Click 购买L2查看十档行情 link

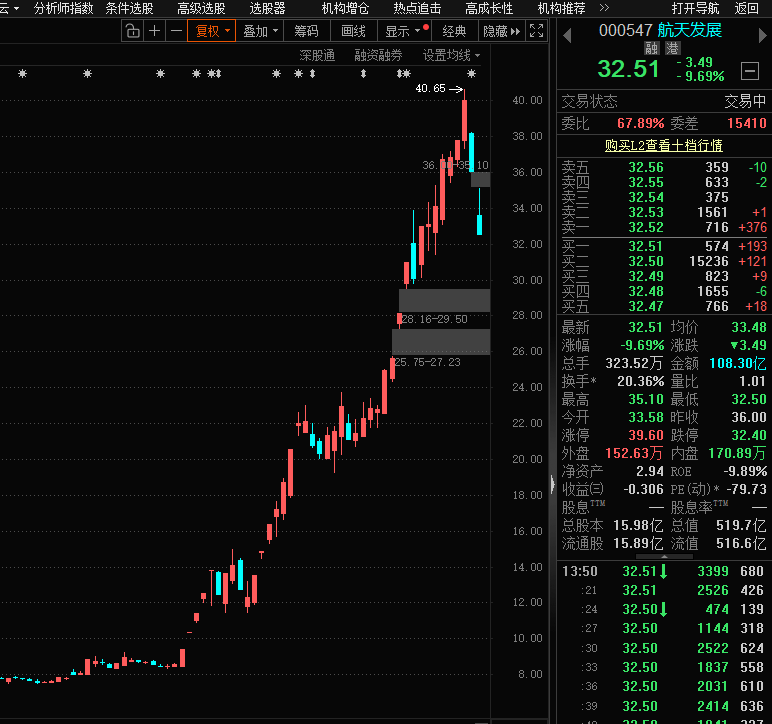click(x=663, y=145)
